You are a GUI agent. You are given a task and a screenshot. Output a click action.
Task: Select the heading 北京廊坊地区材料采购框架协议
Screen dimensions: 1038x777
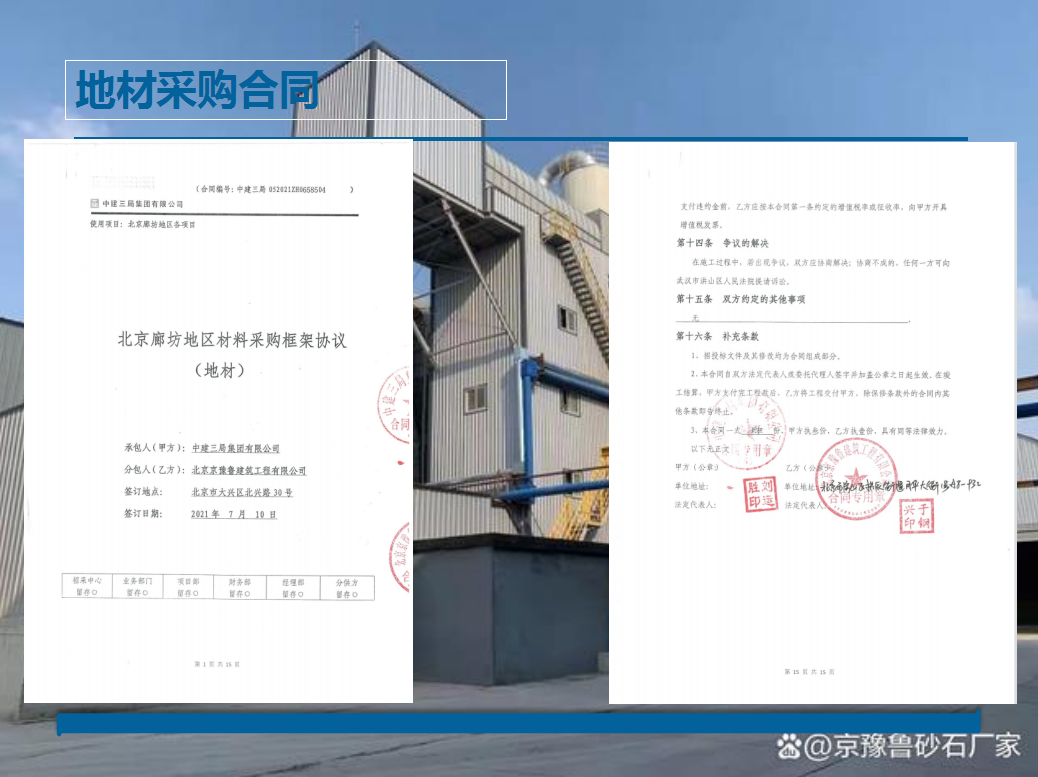[232, 340]
